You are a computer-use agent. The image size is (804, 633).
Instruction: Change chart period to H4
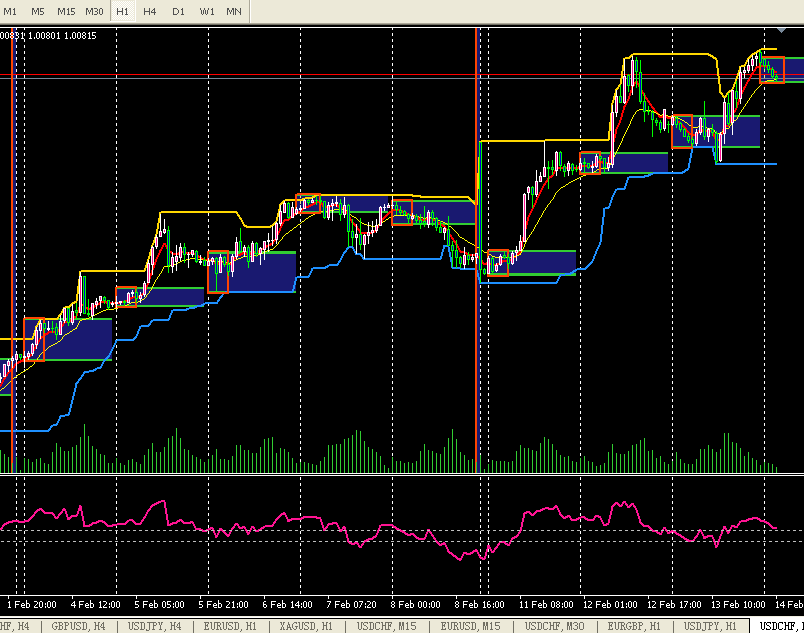click(150, 11)
